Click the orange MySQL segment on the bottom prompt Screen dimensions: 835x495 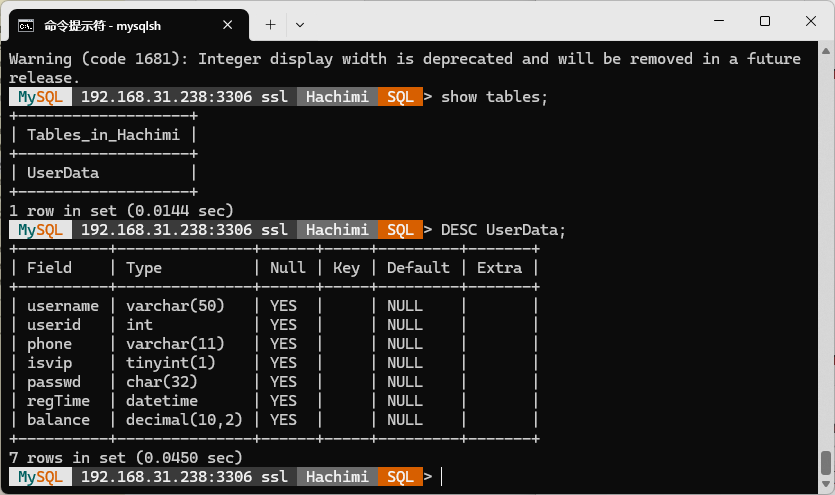pyautogui.click(x=40, y=477)
